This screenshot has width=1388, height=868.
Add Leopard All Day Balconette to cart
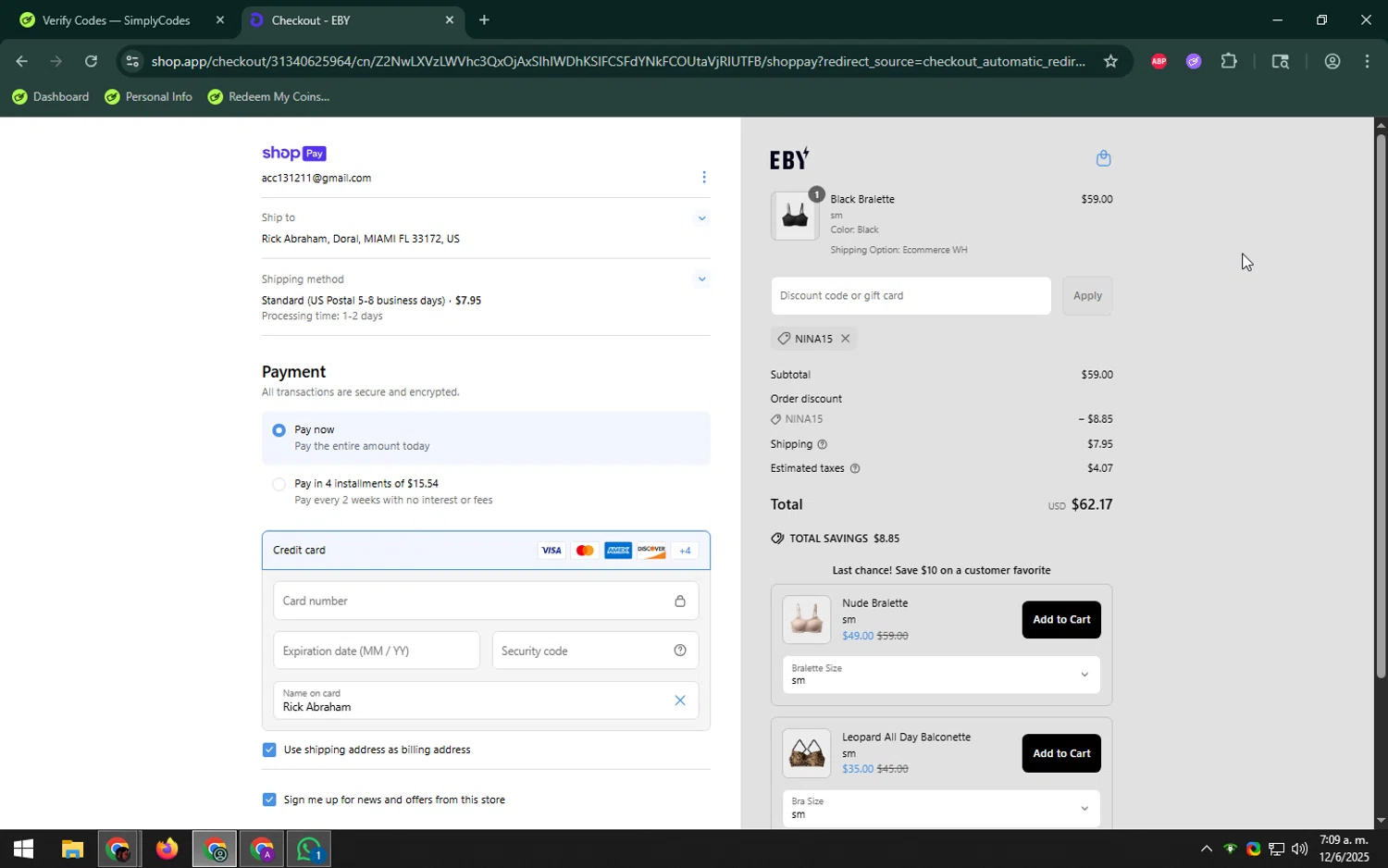1061,753
